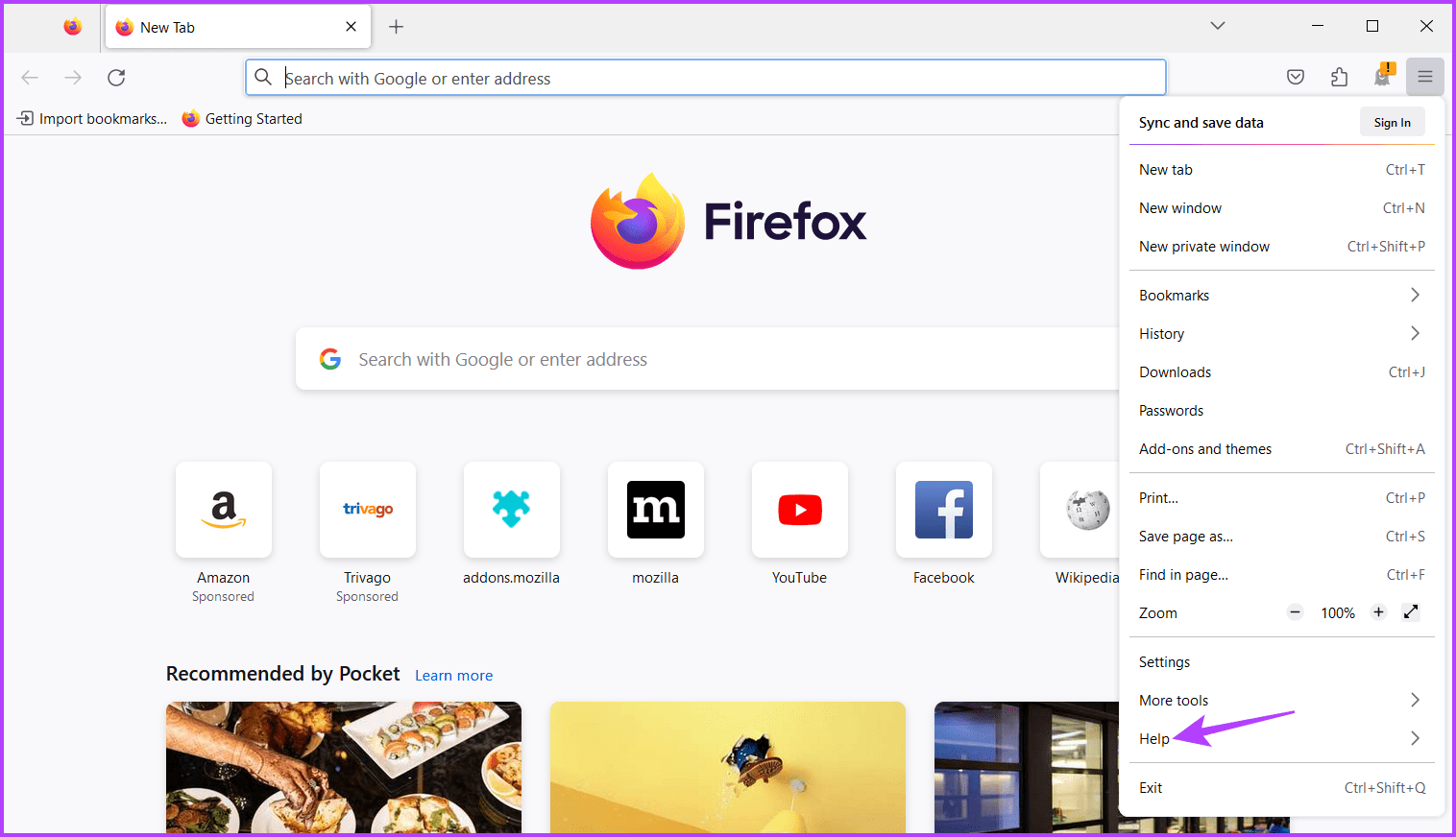Viewport: 1456px width, 837px height.
Task: Open a new tab with plus button
Action: [x=396, y=27]
